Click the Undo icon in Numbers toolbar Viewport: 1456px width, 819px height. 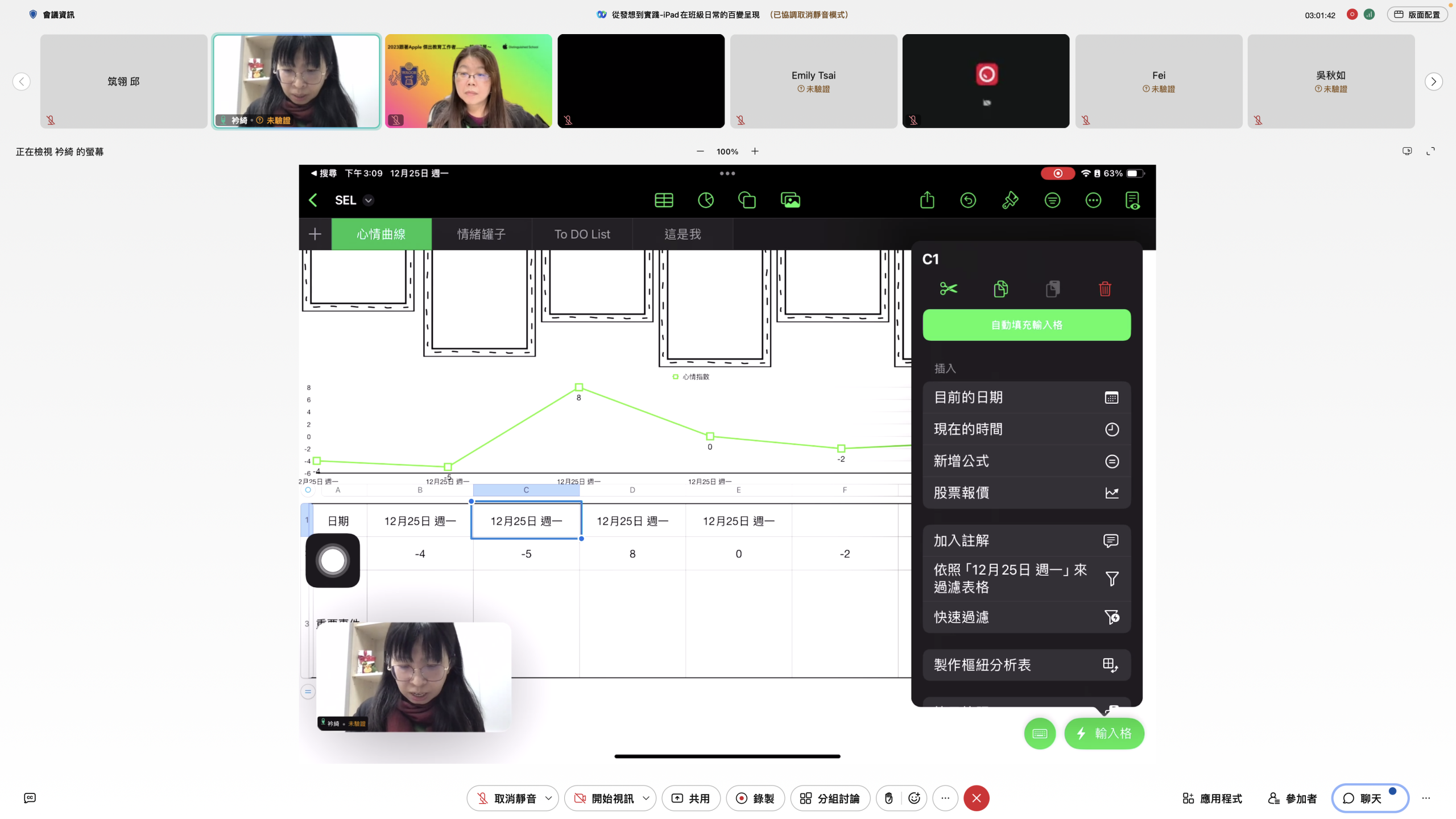click(x=968, y=200)
